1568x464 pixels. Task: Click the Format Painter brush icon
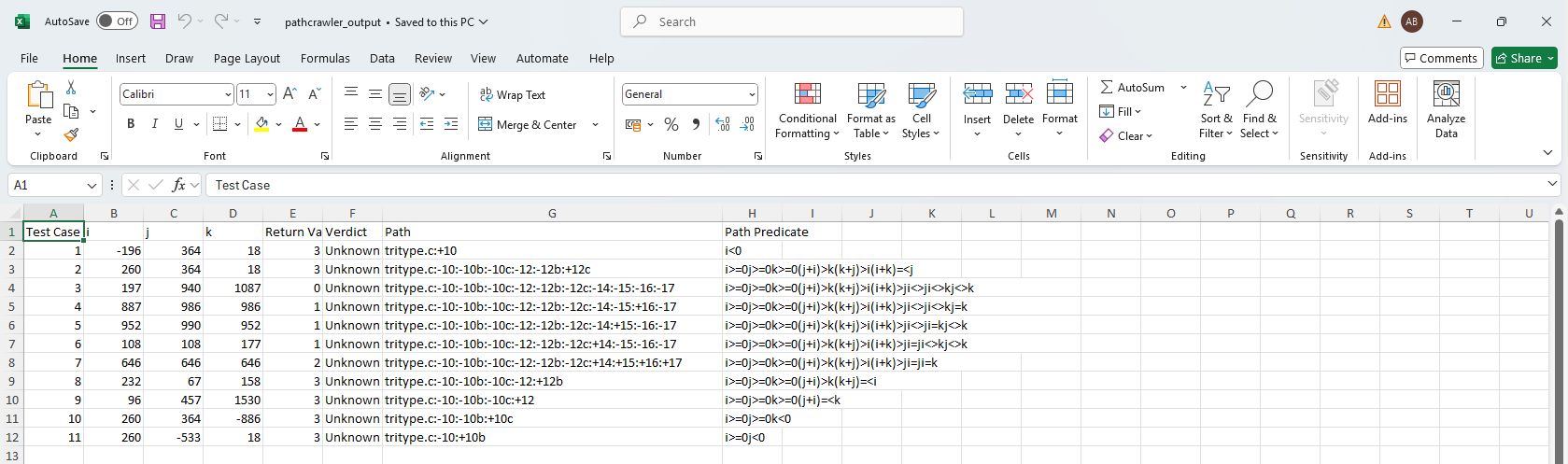coord(71,134)
